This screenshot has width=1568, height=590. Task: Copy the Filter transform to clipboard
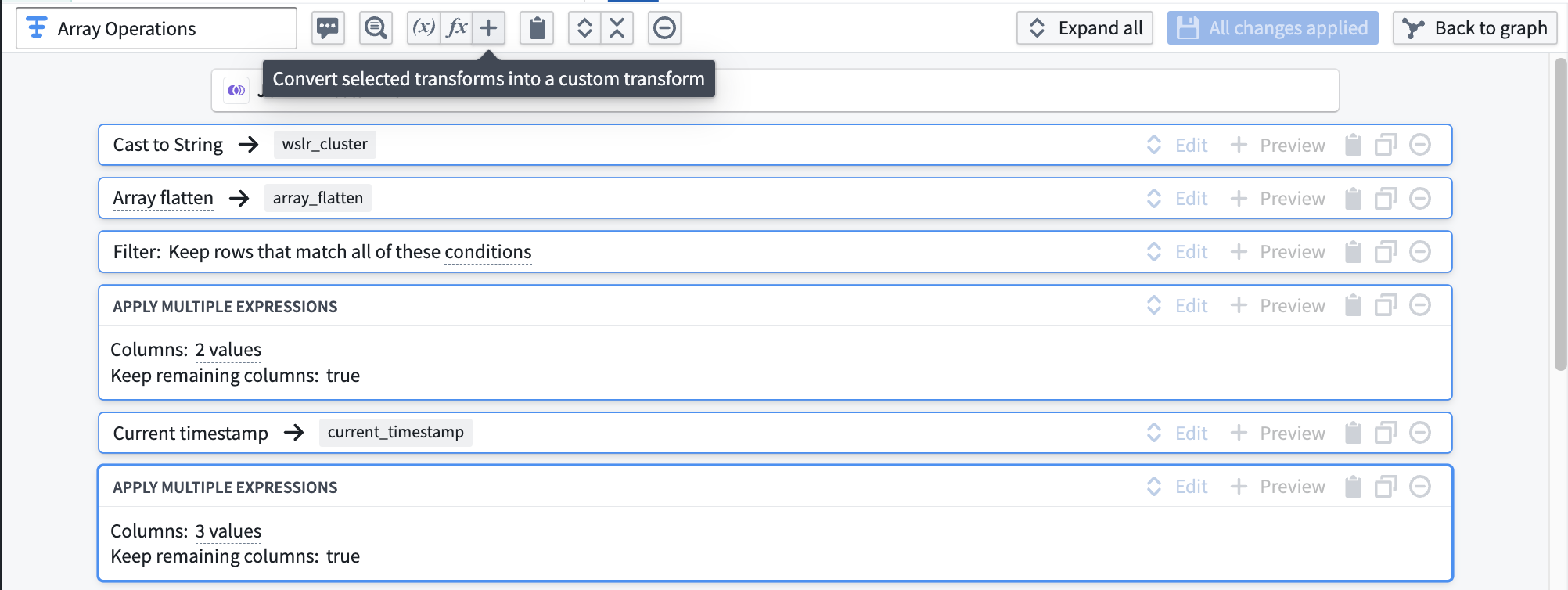point(1353,252)
